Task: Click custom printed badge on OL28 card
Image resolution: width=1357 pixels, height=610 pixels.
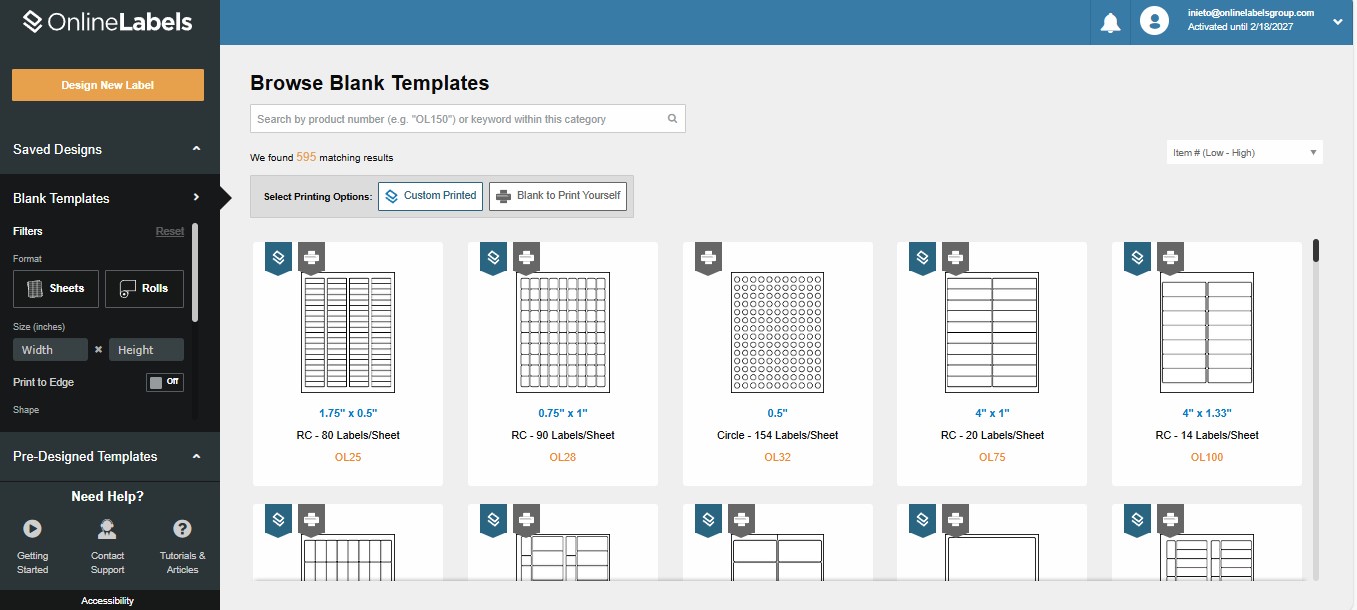Action: [493, 257]
